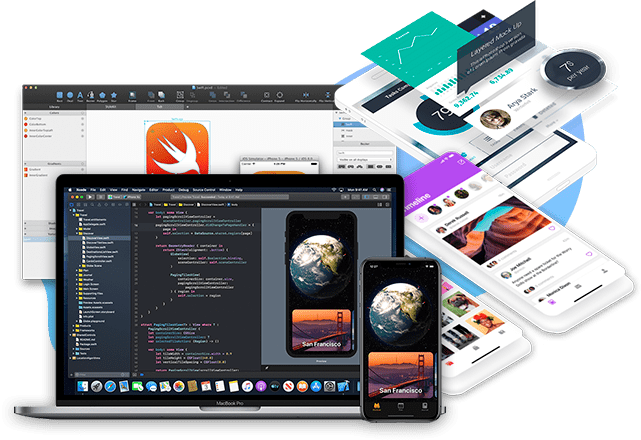The width and height of the screenshot is (641, 440).
Task: Open Music from the Dock
Action: [247, 386]
